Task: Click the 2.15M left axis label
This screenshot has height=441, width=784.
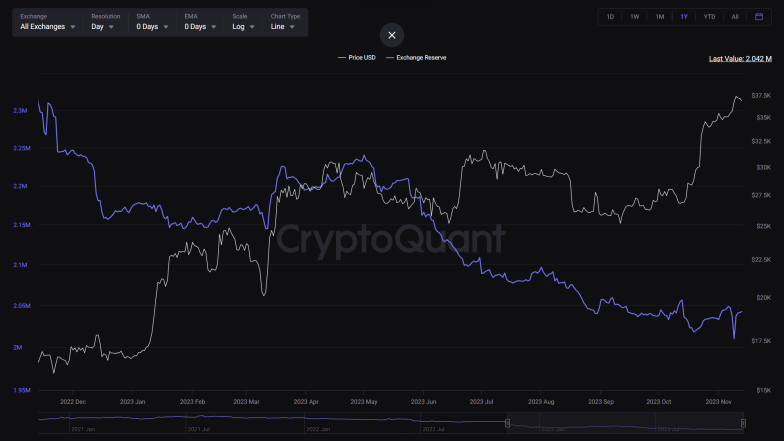Action: (22, 225)
